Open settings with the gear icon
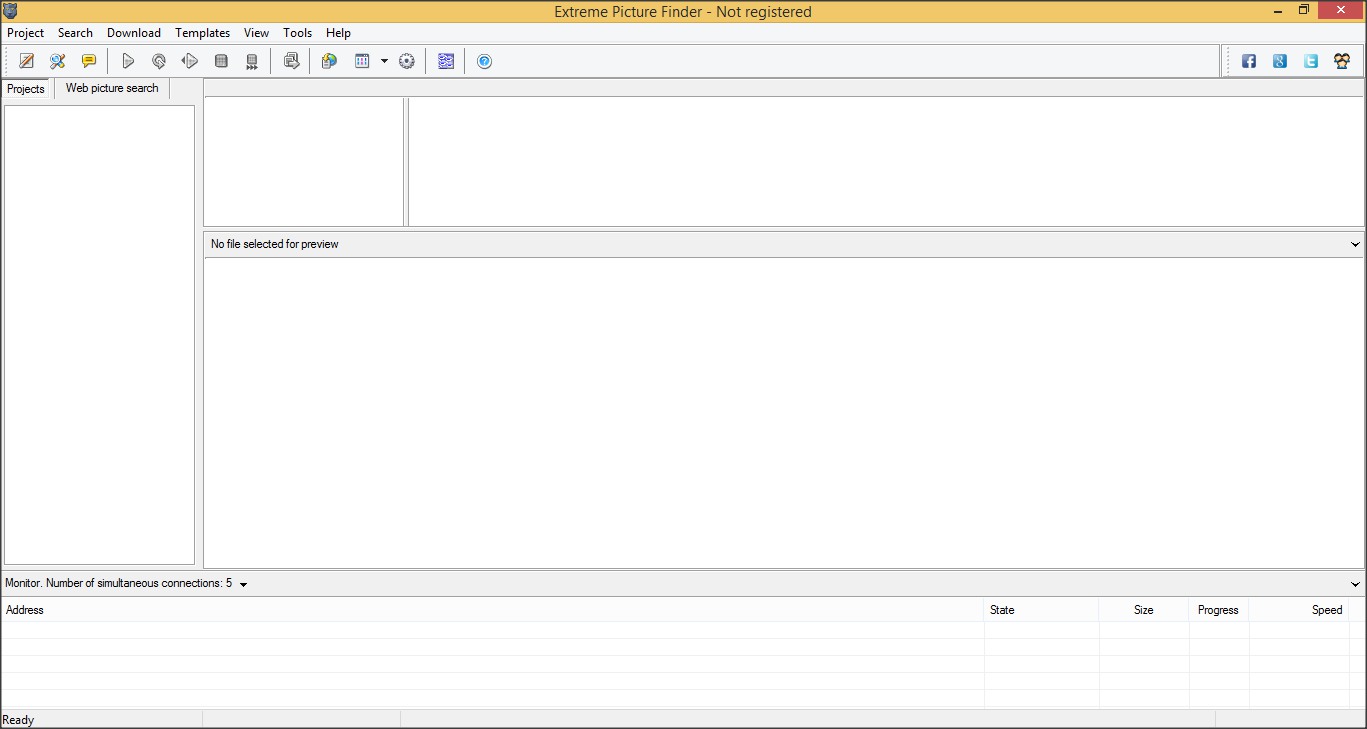 [x=407, y=61]
